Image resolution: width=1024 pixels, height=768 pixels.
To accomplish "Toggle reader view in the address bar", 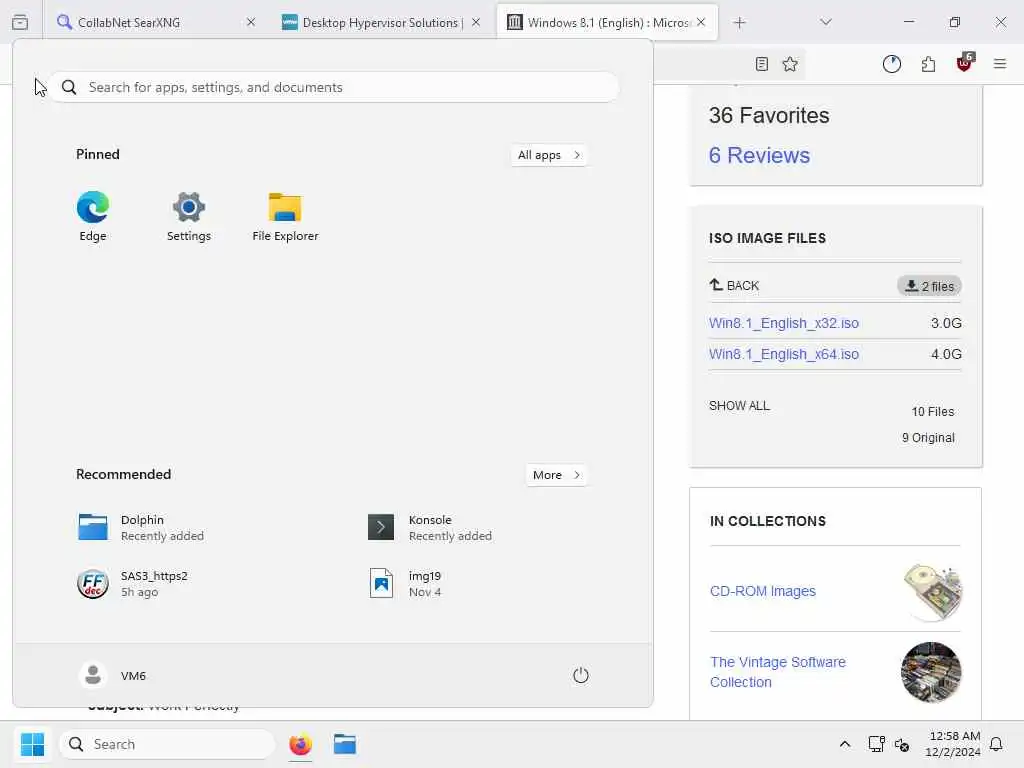I will click(761, 64).
